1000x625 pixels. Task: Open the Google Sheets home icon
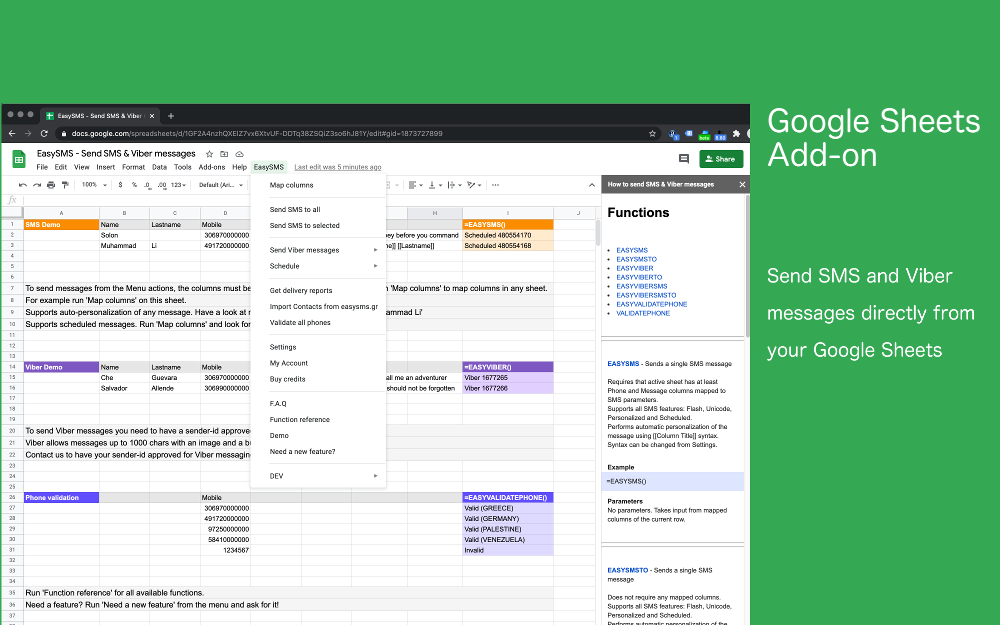point(19,159)
